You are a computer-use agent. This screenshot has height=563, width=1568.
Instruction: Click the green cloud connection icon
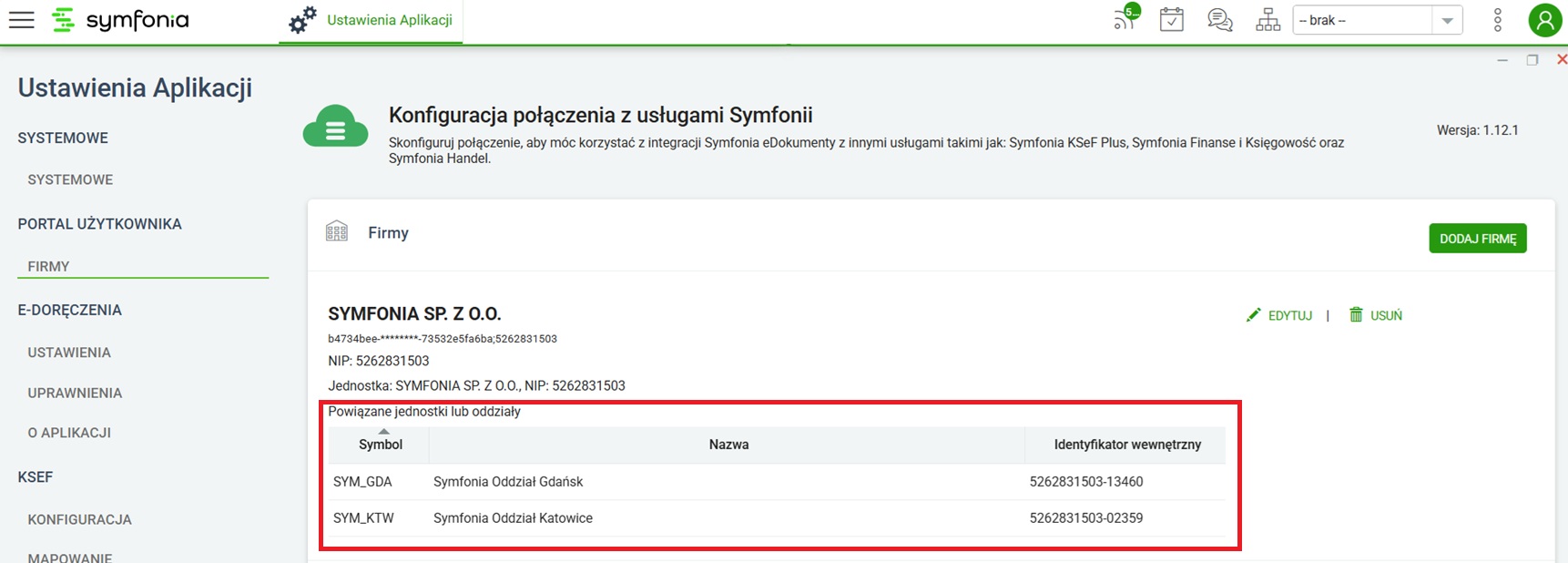point(335,126)
